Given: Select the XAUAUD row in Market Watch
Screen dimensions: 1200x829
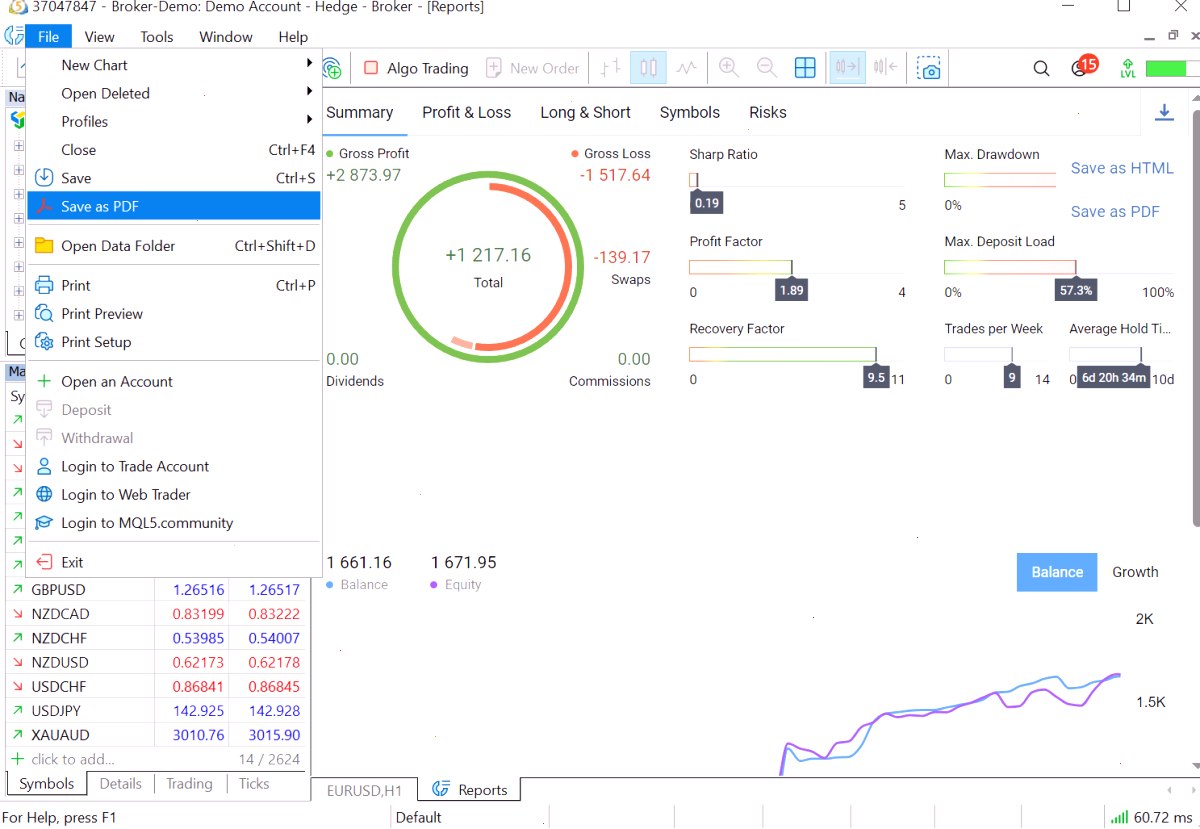Looking at the screenshot, I should pyautogui.click(x=155, y=735).
